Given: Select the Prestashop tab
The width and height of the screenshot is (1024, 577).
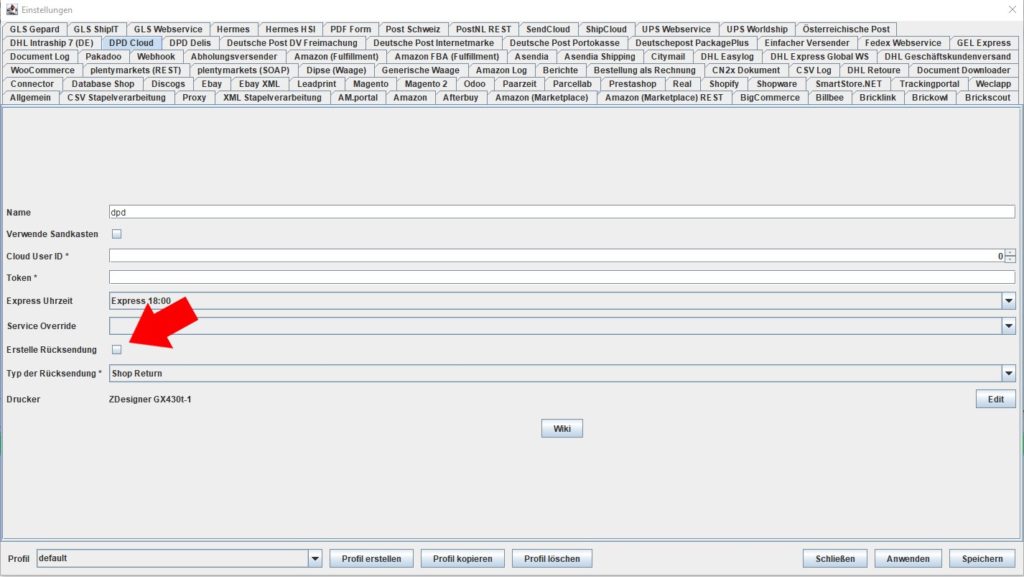Looking at the screenshot, I should [632, 84].
